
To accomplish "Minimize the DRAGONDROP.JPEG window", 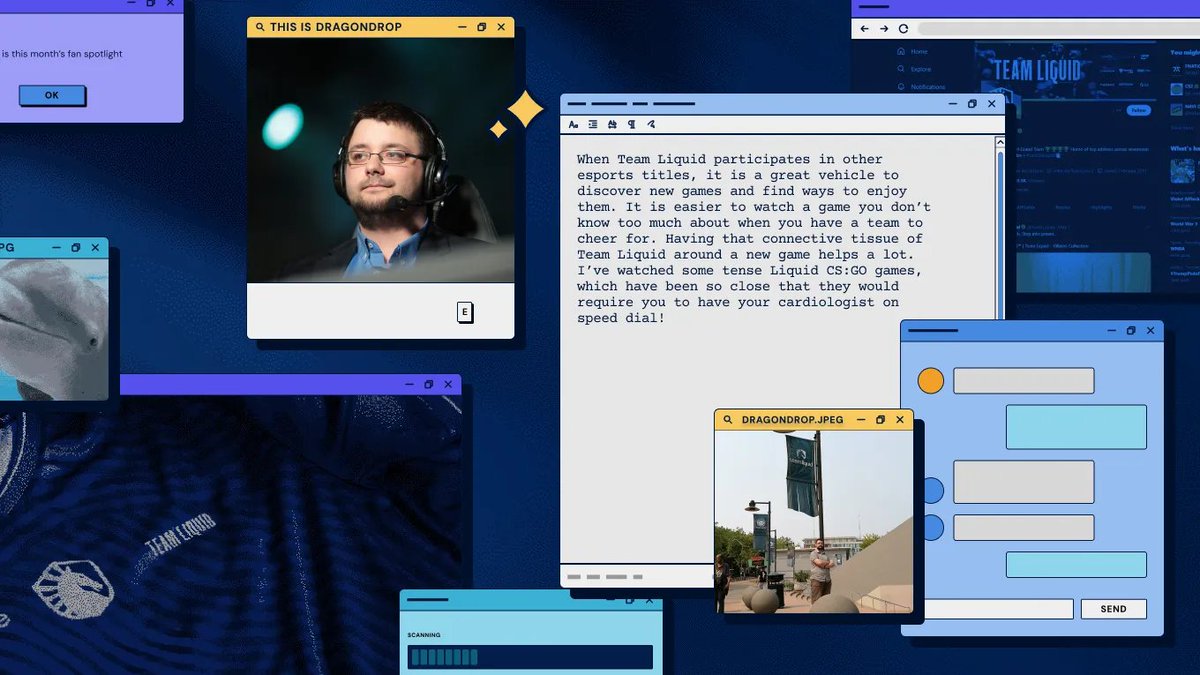I will [860, 420].
